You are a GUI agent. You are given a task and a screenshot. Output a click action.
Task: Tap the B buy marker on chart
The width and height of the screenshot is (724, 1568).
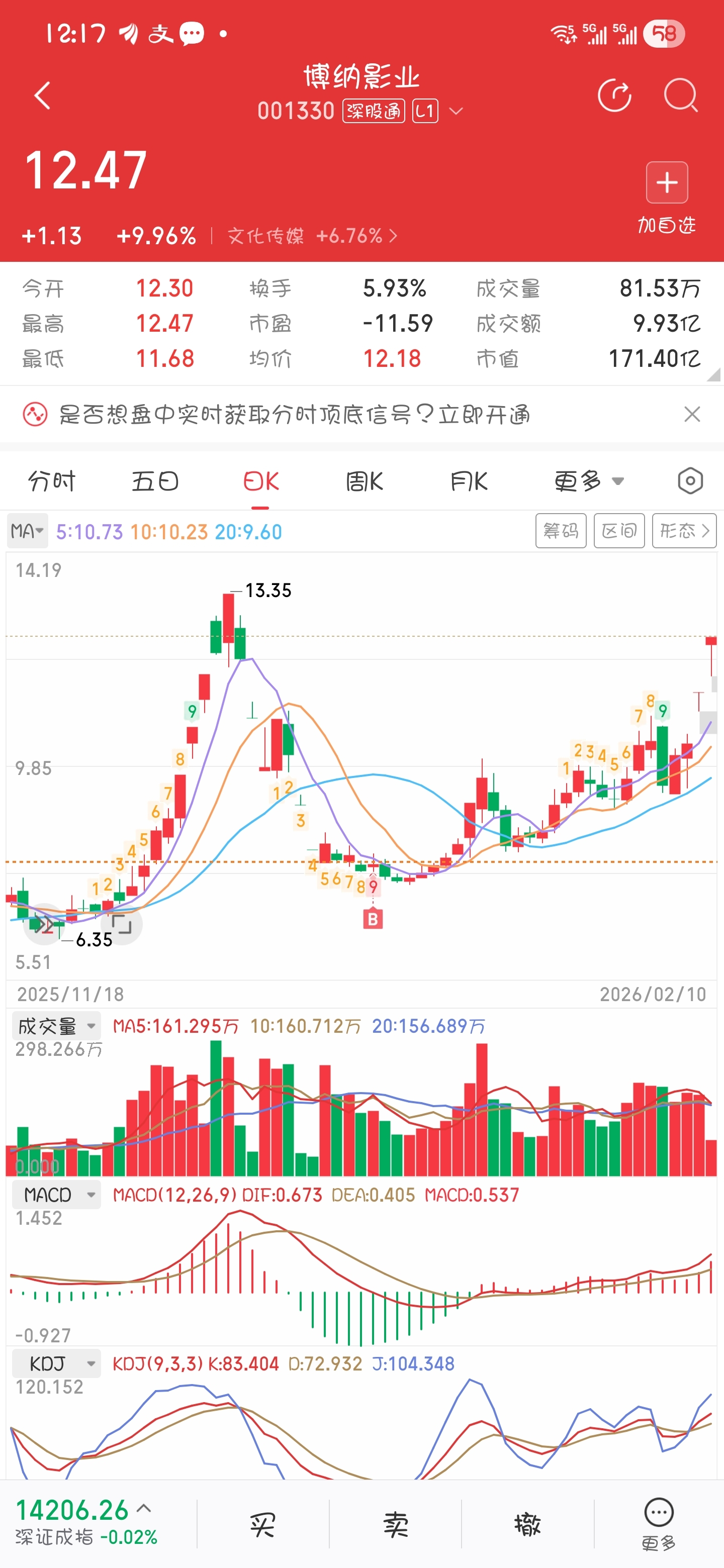tap(373, 919)
